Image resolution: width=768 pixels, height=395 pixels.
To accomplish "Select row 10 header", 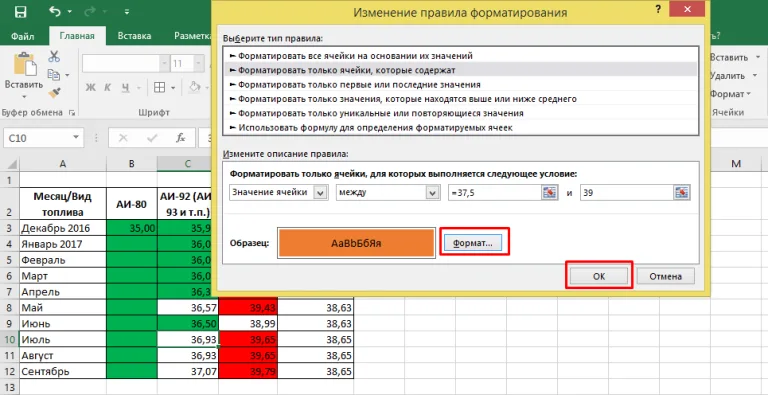I will pyautogui.click(x=10, y=339).
